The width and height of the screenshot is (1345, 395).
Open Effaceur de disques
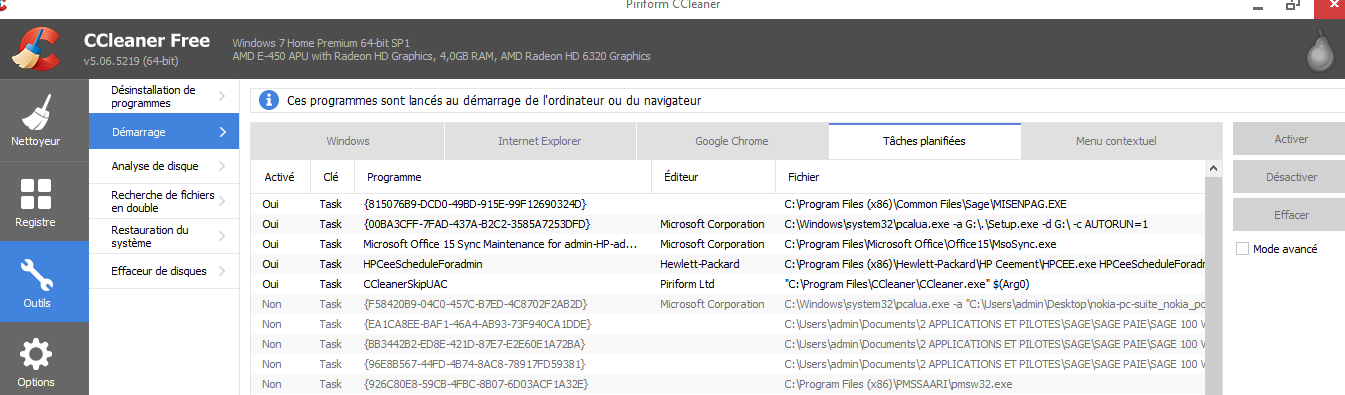(164, 271)
